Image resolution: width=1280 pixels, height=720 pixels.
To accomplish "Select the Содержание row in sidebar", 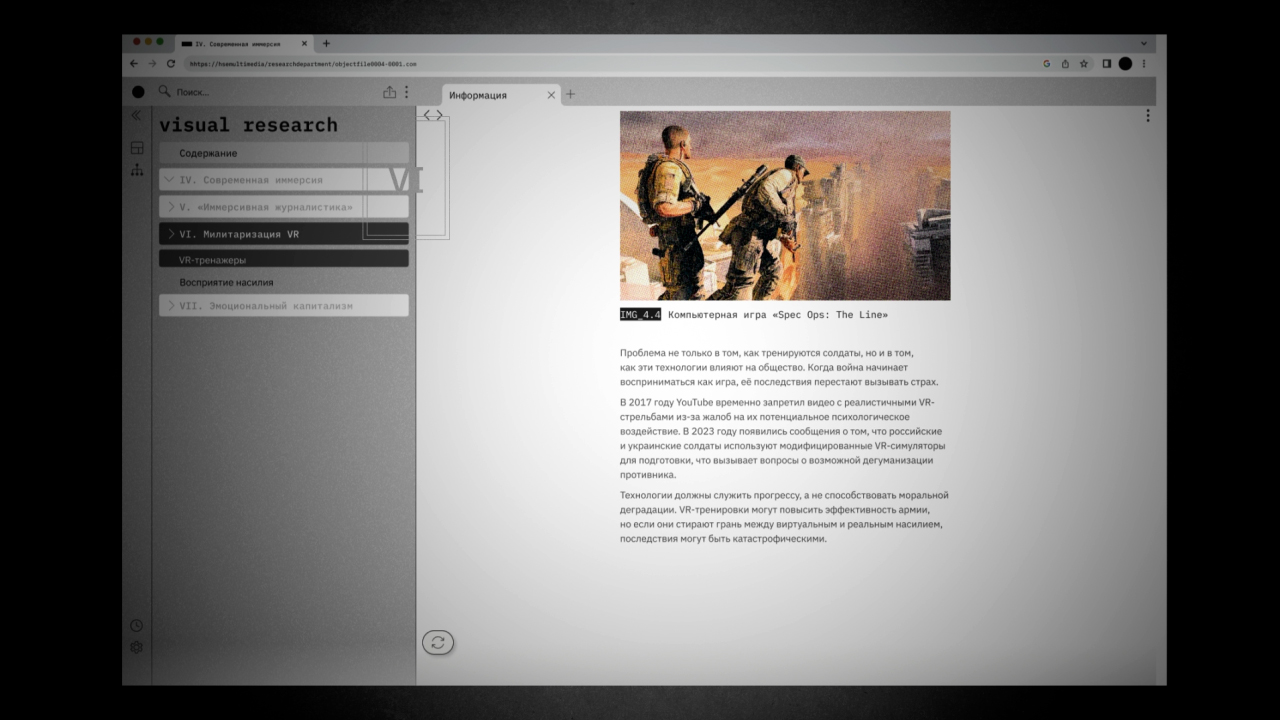I will [x=283, y=153].
